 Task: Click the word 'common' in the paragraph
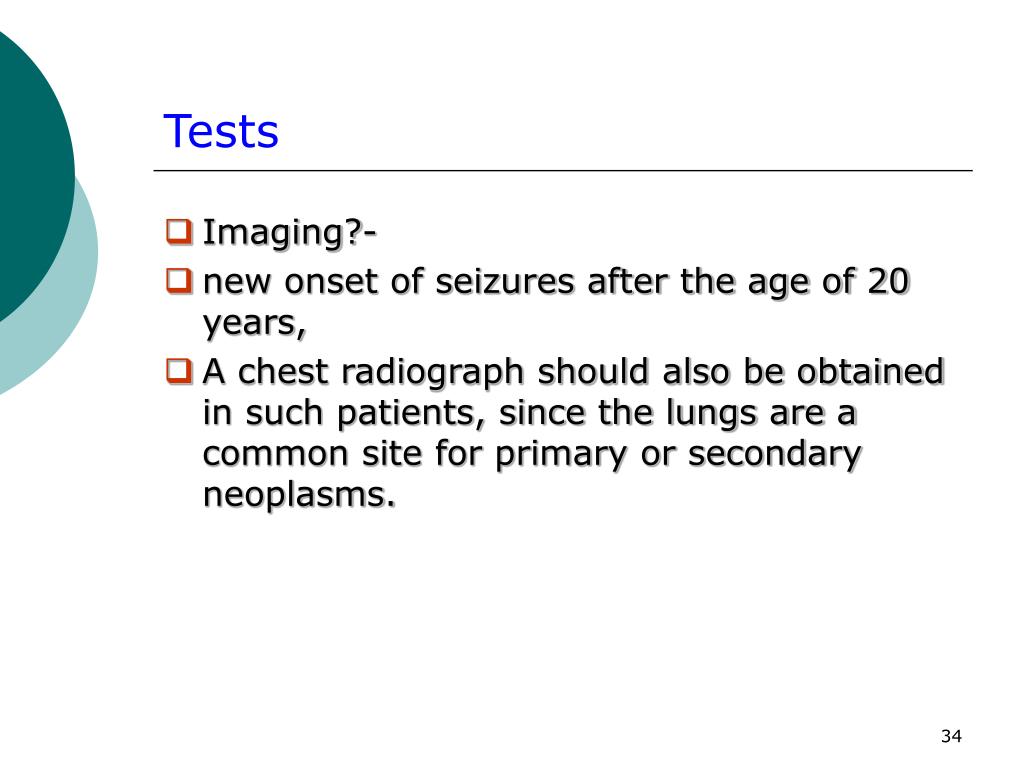(x=276, y=455)
